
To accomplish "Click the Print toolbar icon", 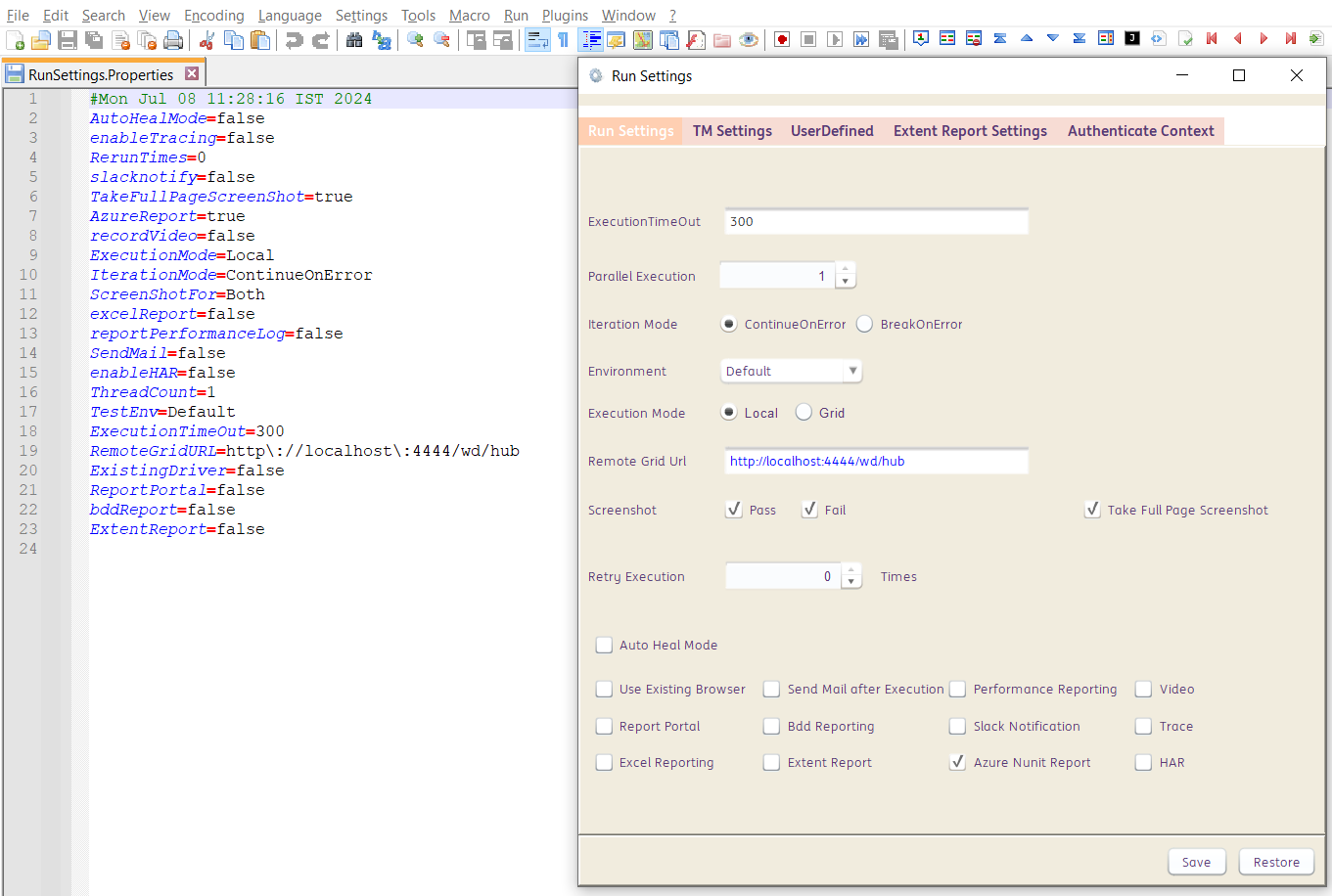I will point(173,40).
